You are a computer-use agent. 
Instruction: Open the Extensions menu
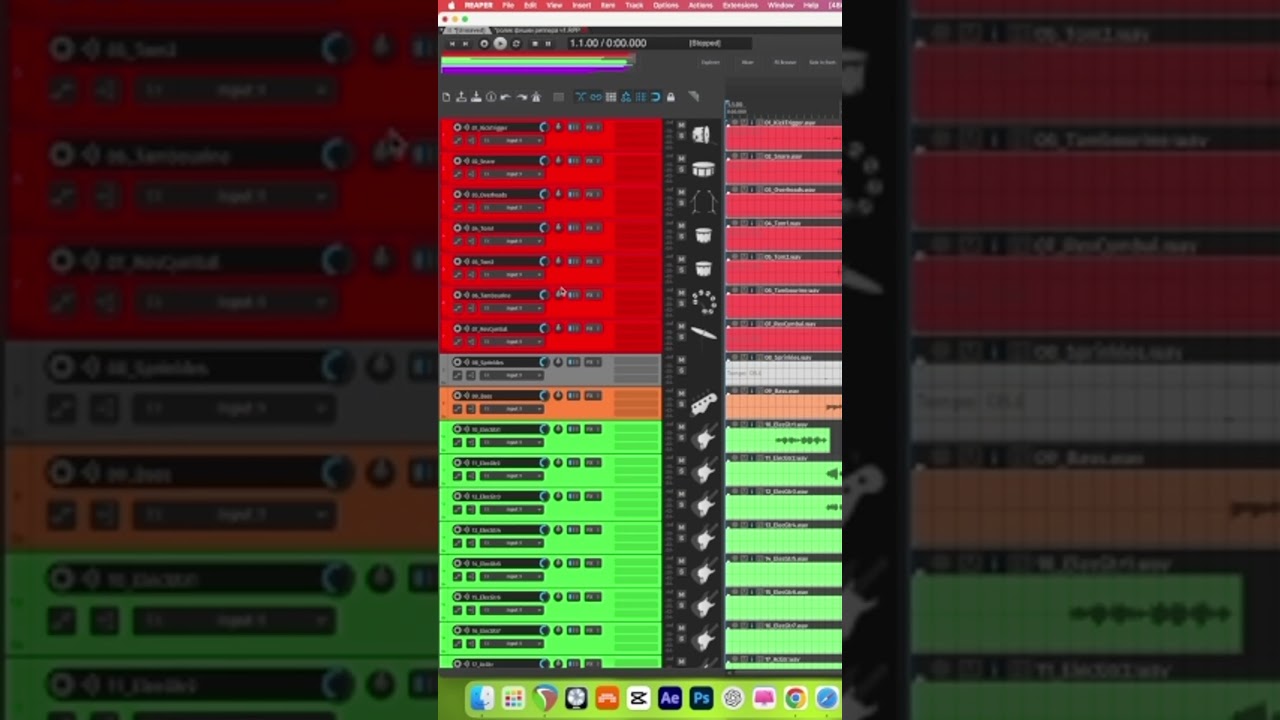point(740,5)
